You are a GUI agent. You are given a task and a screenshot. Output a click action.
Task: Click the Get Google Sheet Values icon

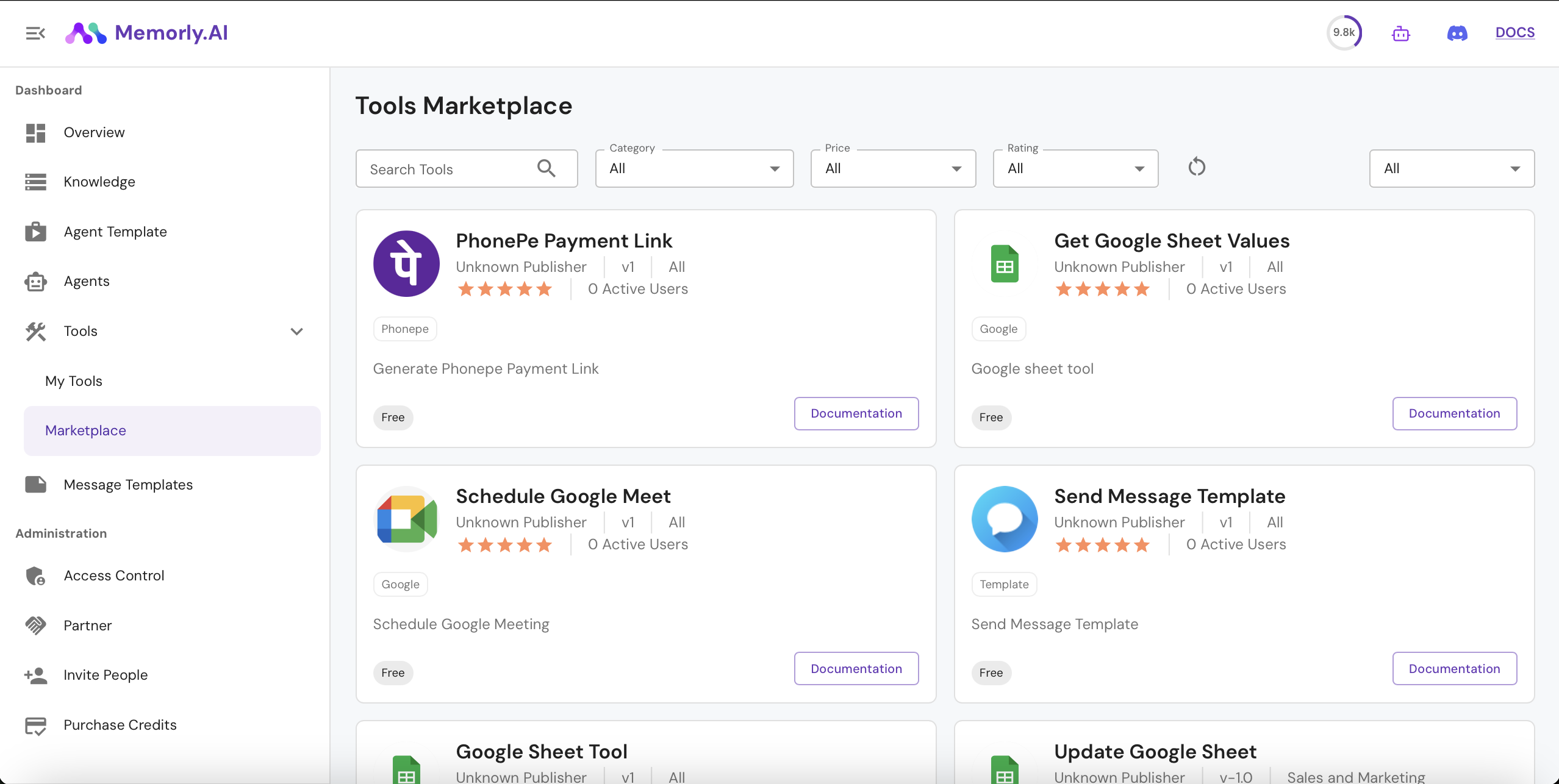pos(1005,264)
